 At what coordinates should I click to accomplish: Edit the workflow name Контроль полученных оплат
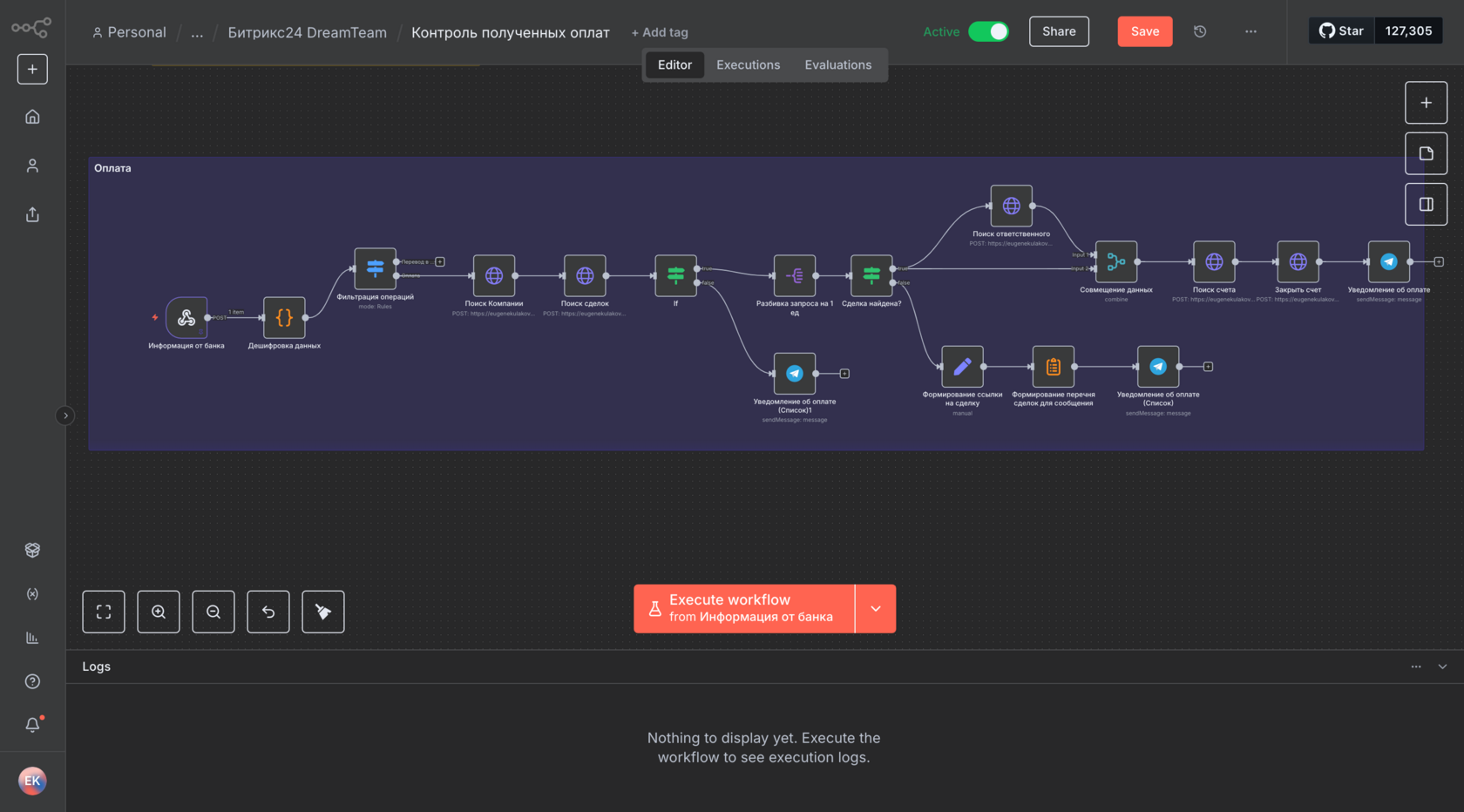coord(511,32)
